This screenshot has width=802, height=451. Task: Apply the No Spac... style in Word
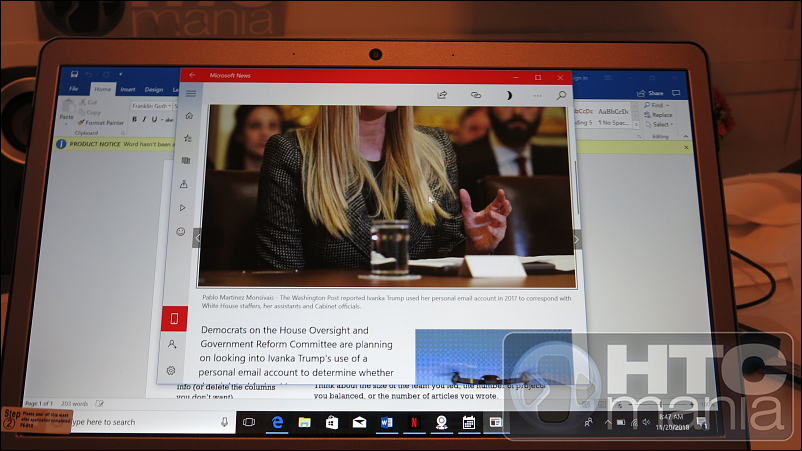tap(613, 117)
